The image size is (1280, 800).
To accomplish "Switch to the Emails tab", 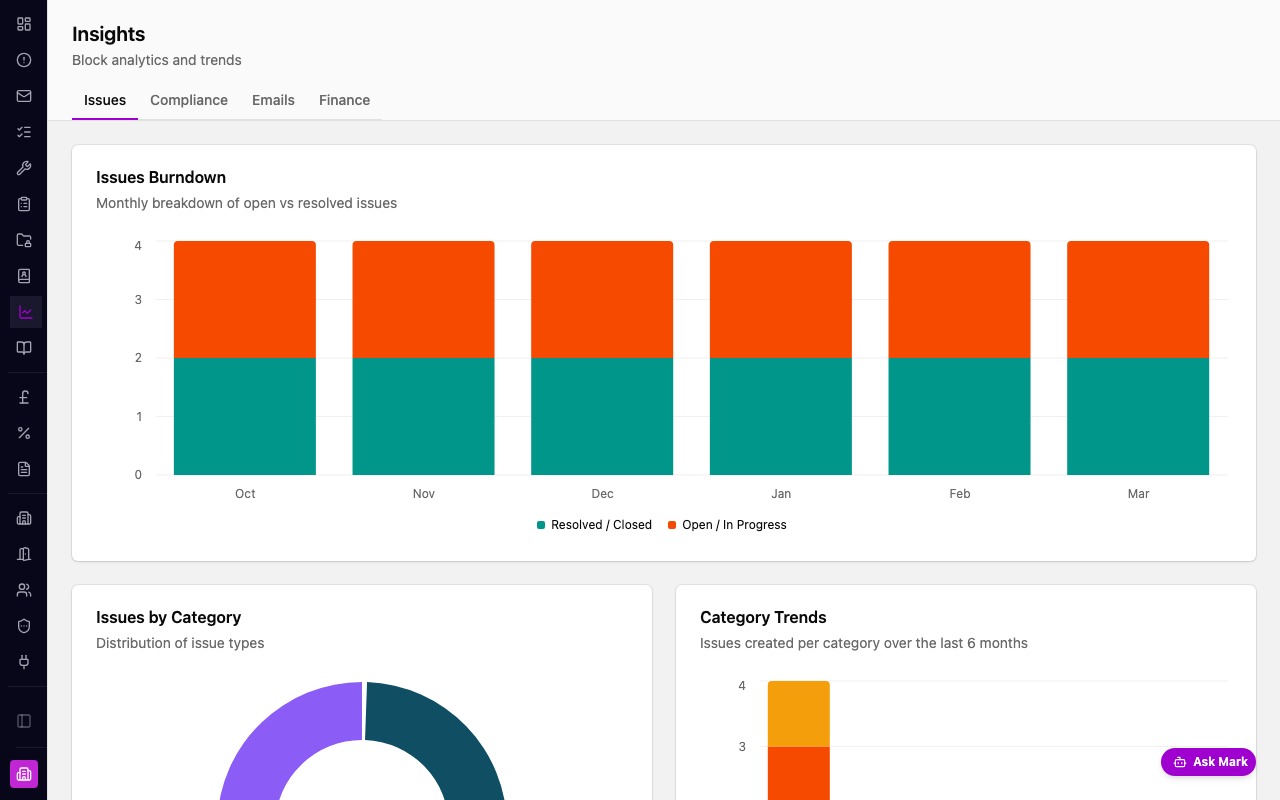I will 273,100.
